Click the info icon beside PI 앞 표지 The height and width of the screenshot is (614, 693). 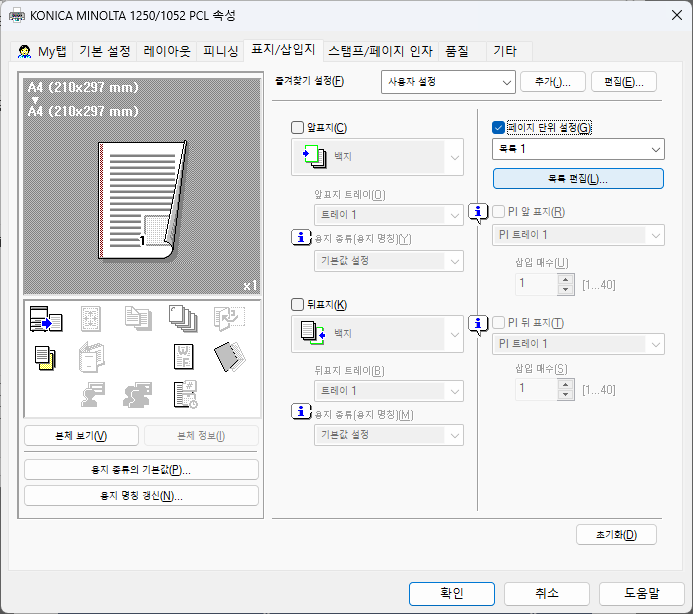pos(479,212)
